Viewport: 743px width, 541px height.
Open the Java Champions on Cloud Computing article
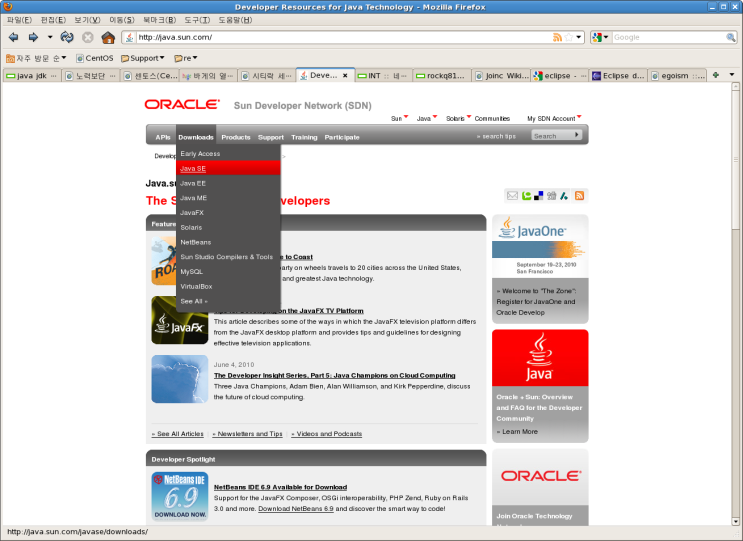(335, 375)
